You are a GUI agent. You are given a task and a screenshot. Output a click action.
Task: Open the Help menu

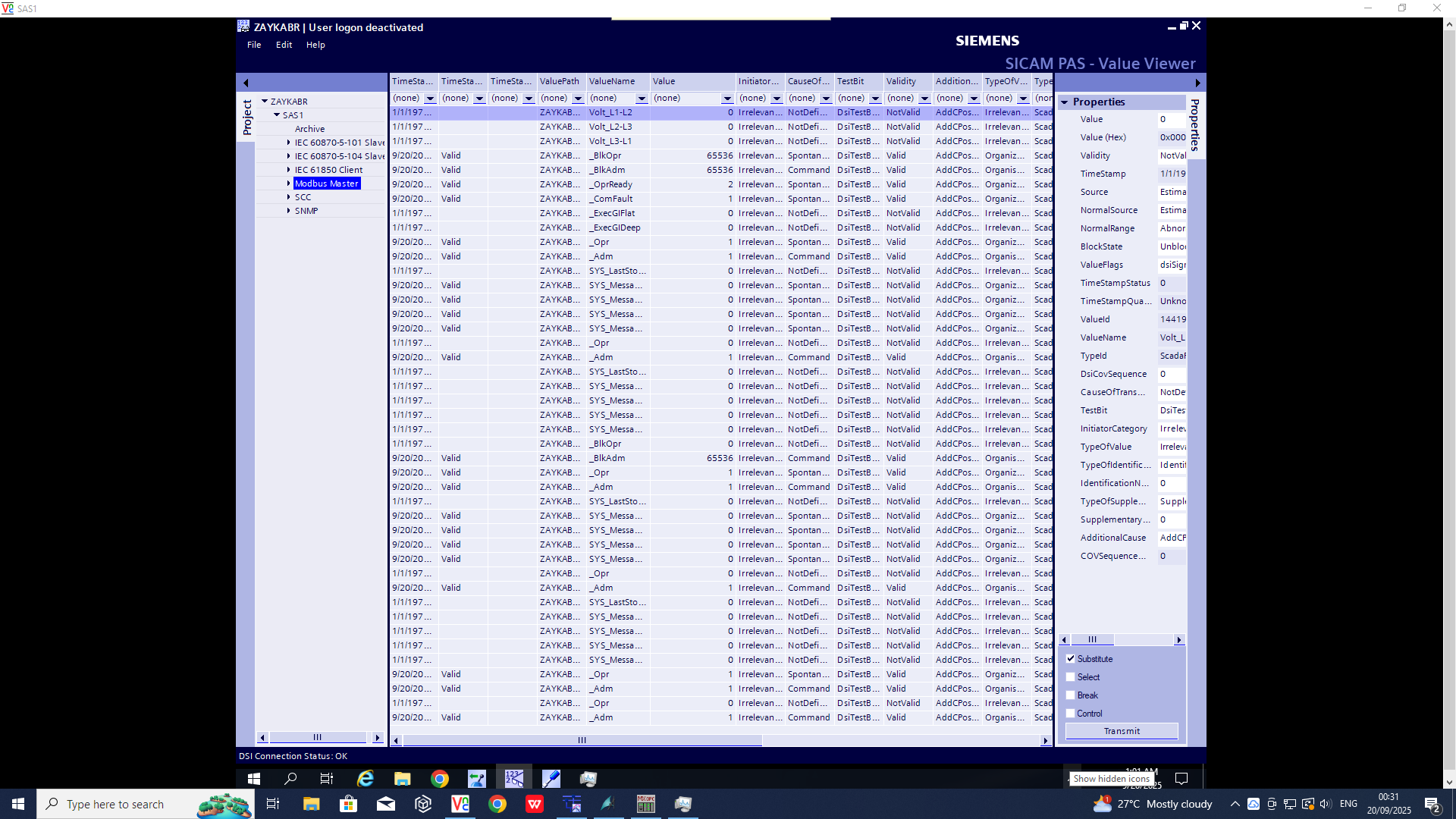pos(315,45)
